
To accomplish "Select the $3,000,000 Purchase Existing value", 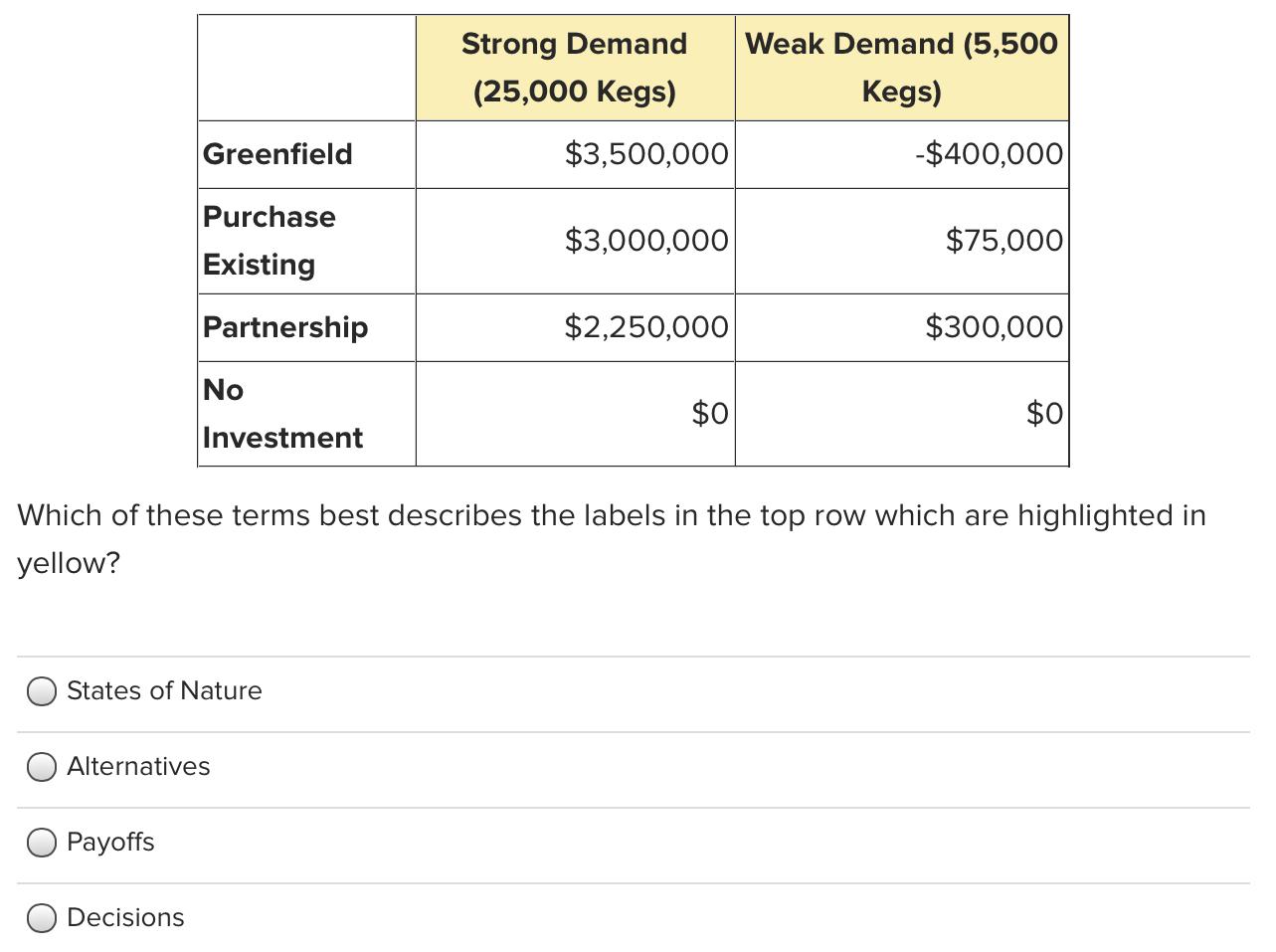I will click(x=646, y=240).
